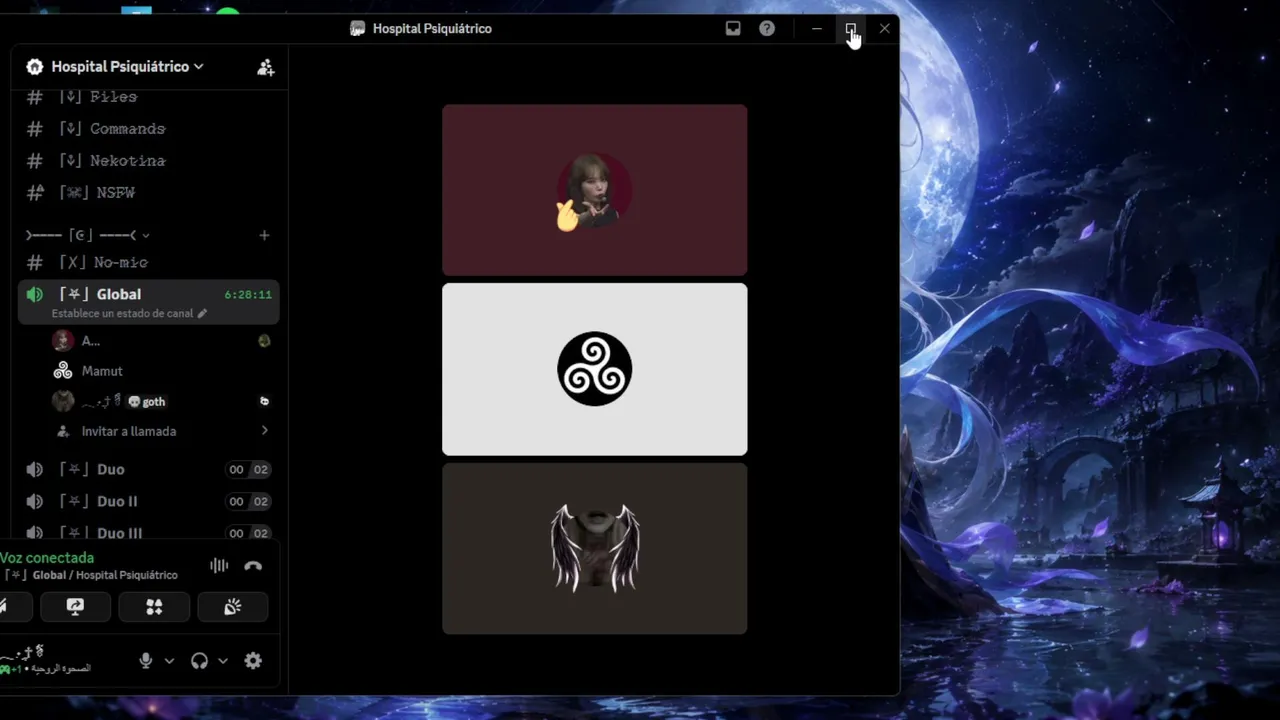Click the hash icon of Commands channel
The image size is (1280, 720).
click(x=35, y=129)
